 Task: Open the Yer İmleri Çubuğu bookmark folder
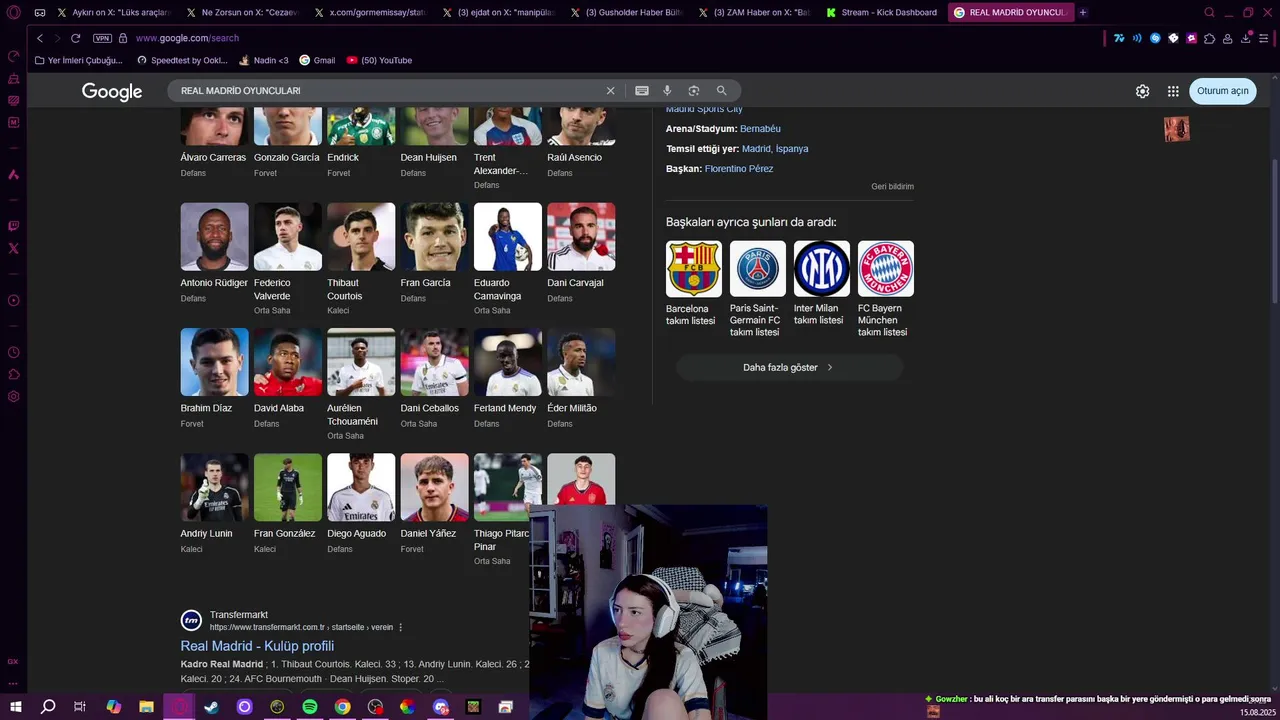coord(78,60)
